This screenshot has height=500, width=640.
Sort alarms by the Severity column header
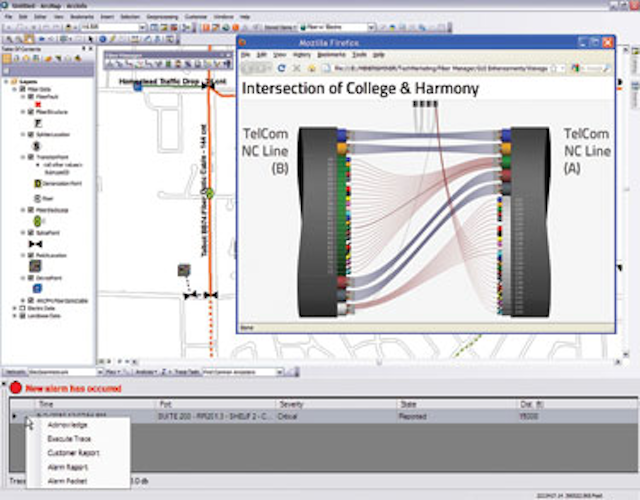(x=336, y=404)
